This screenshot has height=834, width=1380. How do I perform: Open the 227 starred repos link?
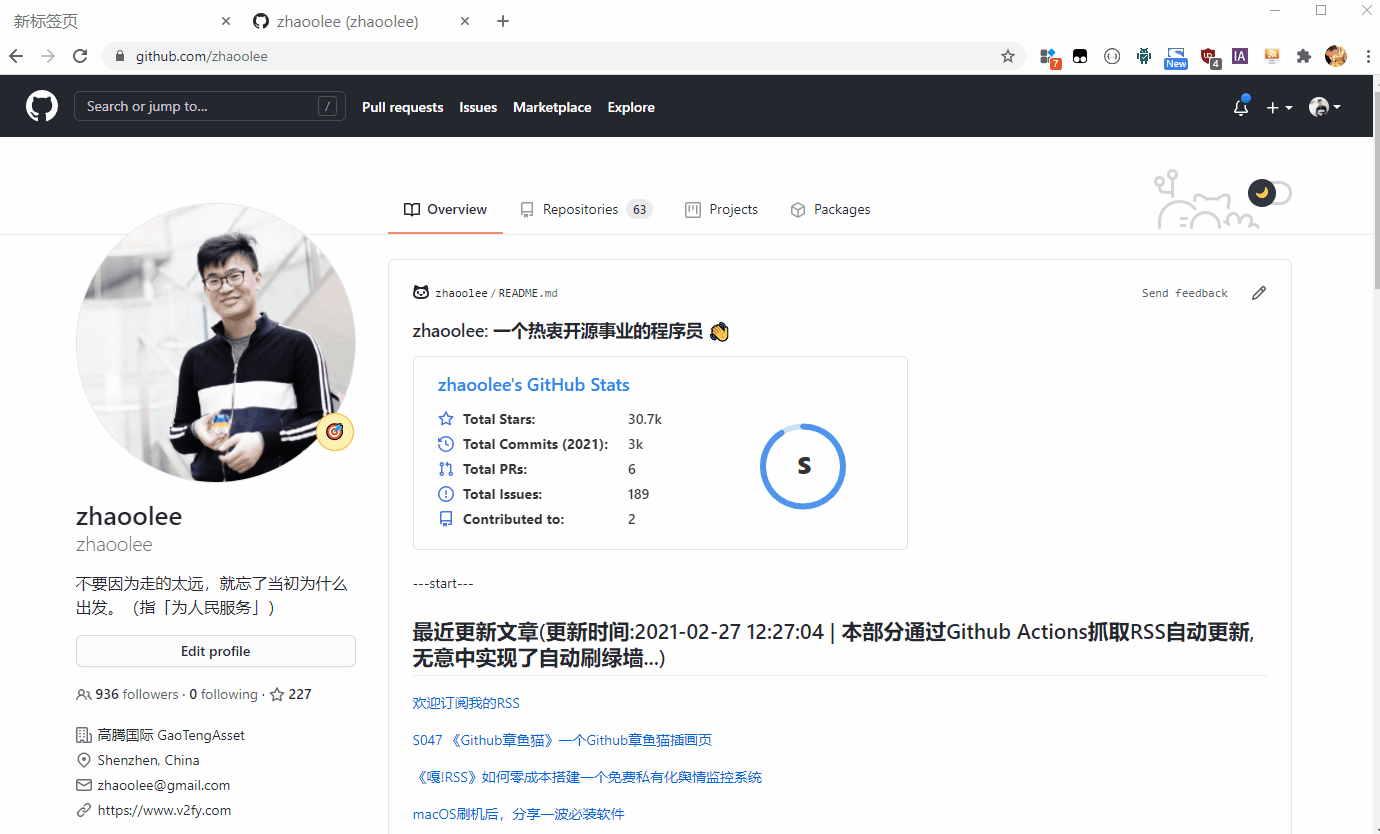(x=290, y=694)
